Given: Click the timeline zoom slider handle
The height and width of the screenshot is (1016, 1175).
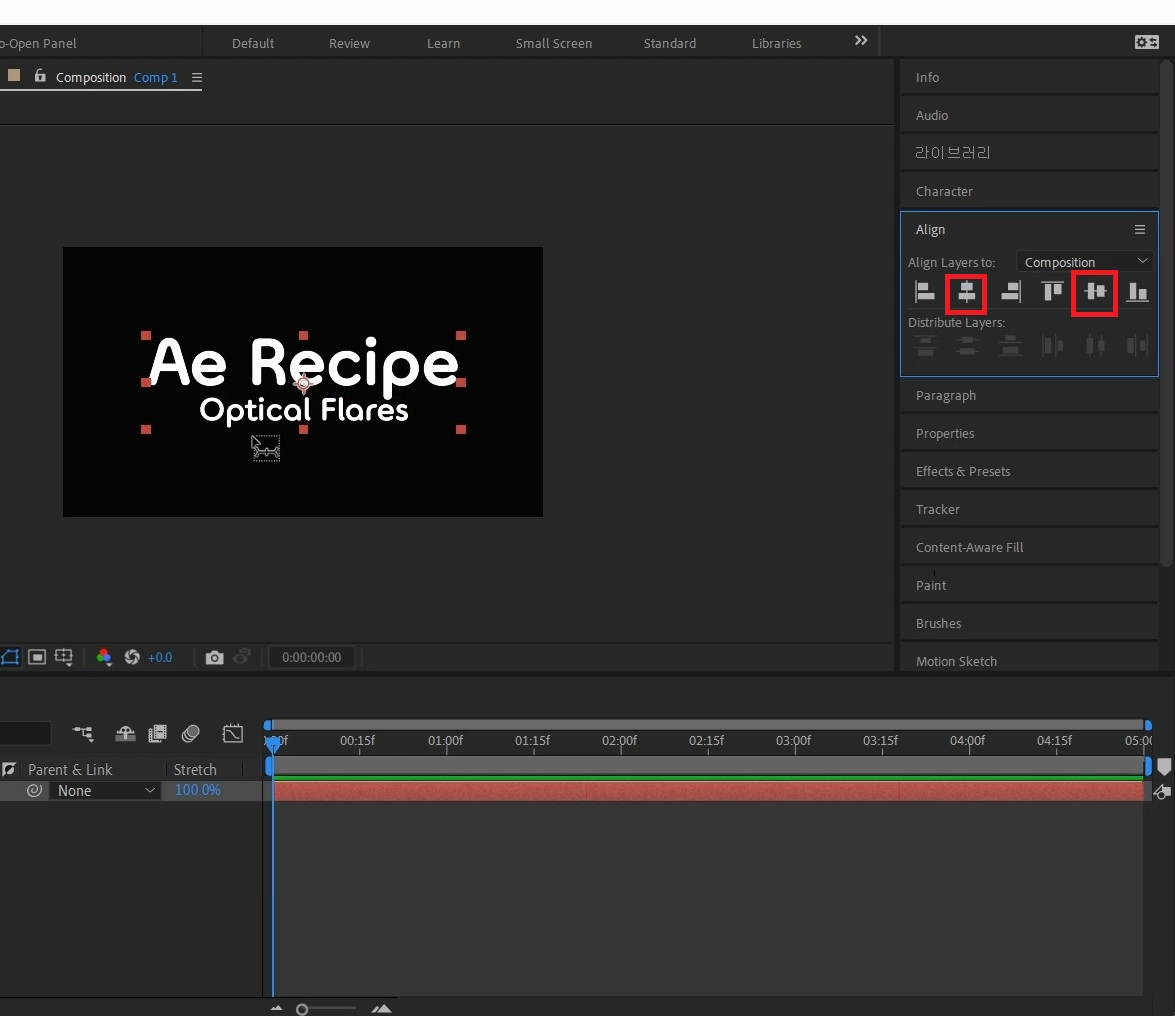Looking at the screenshot, I should coord(302,1009).
